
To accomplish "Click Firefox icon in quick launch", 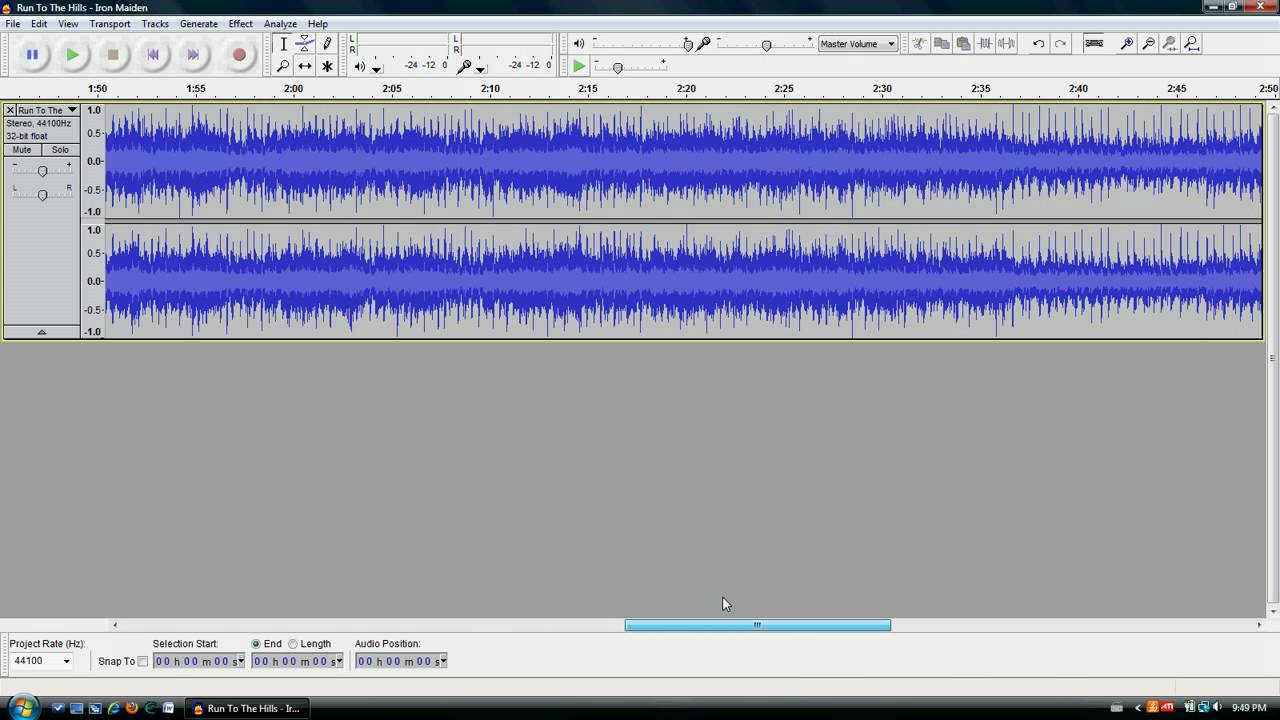I will coord(131,708).
